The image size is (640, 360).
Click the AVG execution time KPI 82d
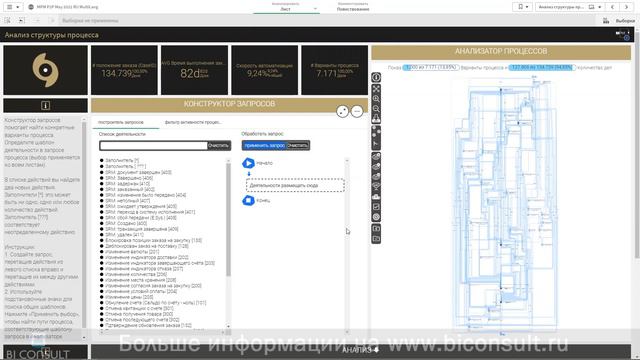click(194, 70)
